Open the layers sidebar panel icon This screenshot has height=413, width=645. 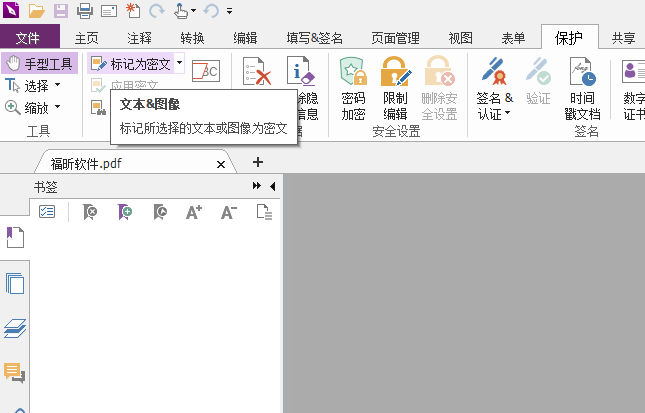pyautogui.click(x=15, y=328)
